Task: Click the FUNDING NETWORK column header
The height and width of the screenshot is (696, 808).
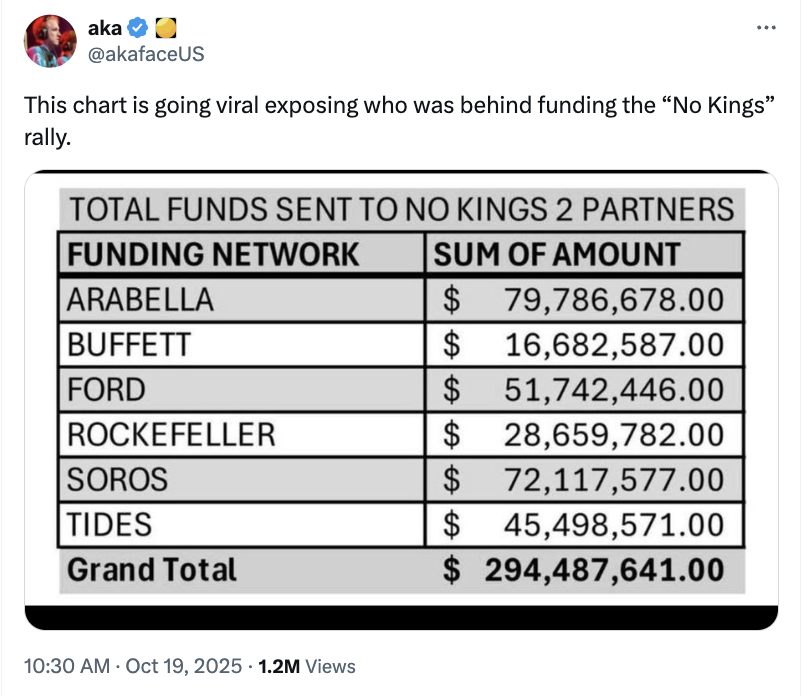Action: click(x=213, y=254)
